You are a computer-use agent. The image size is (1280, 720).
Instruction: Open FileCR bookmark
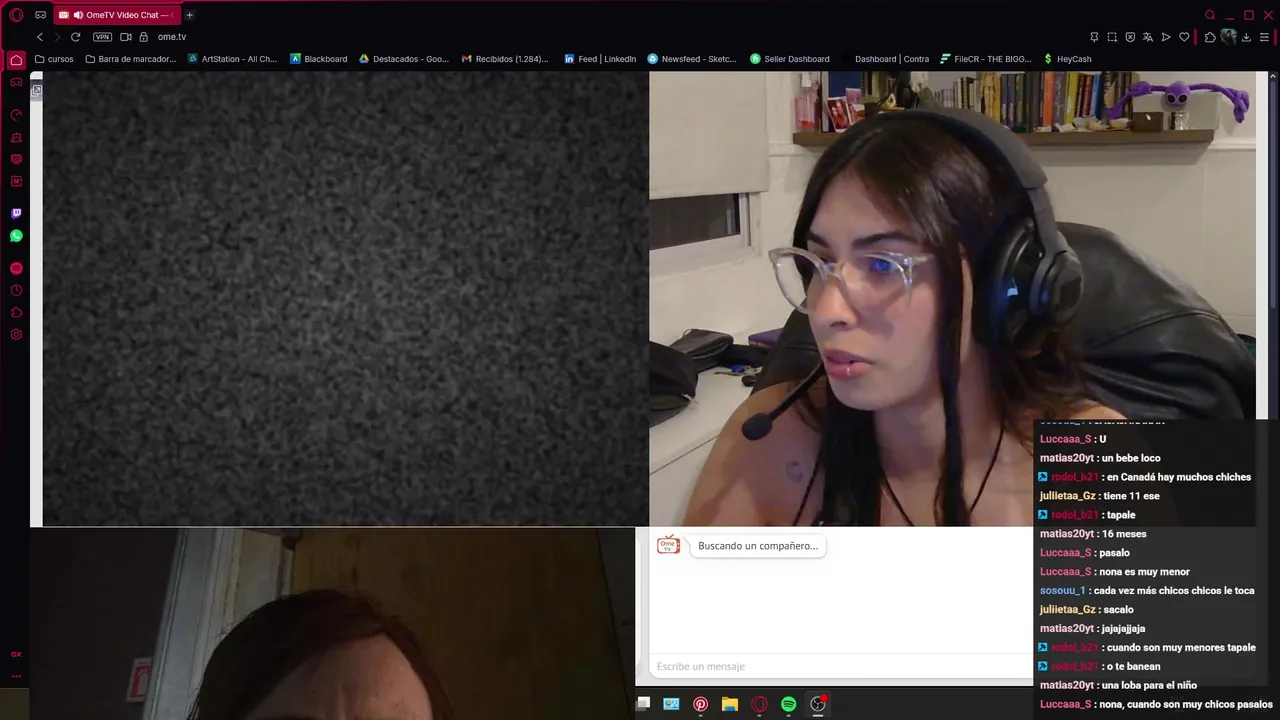pyautogui.click(x=986, y=59)
